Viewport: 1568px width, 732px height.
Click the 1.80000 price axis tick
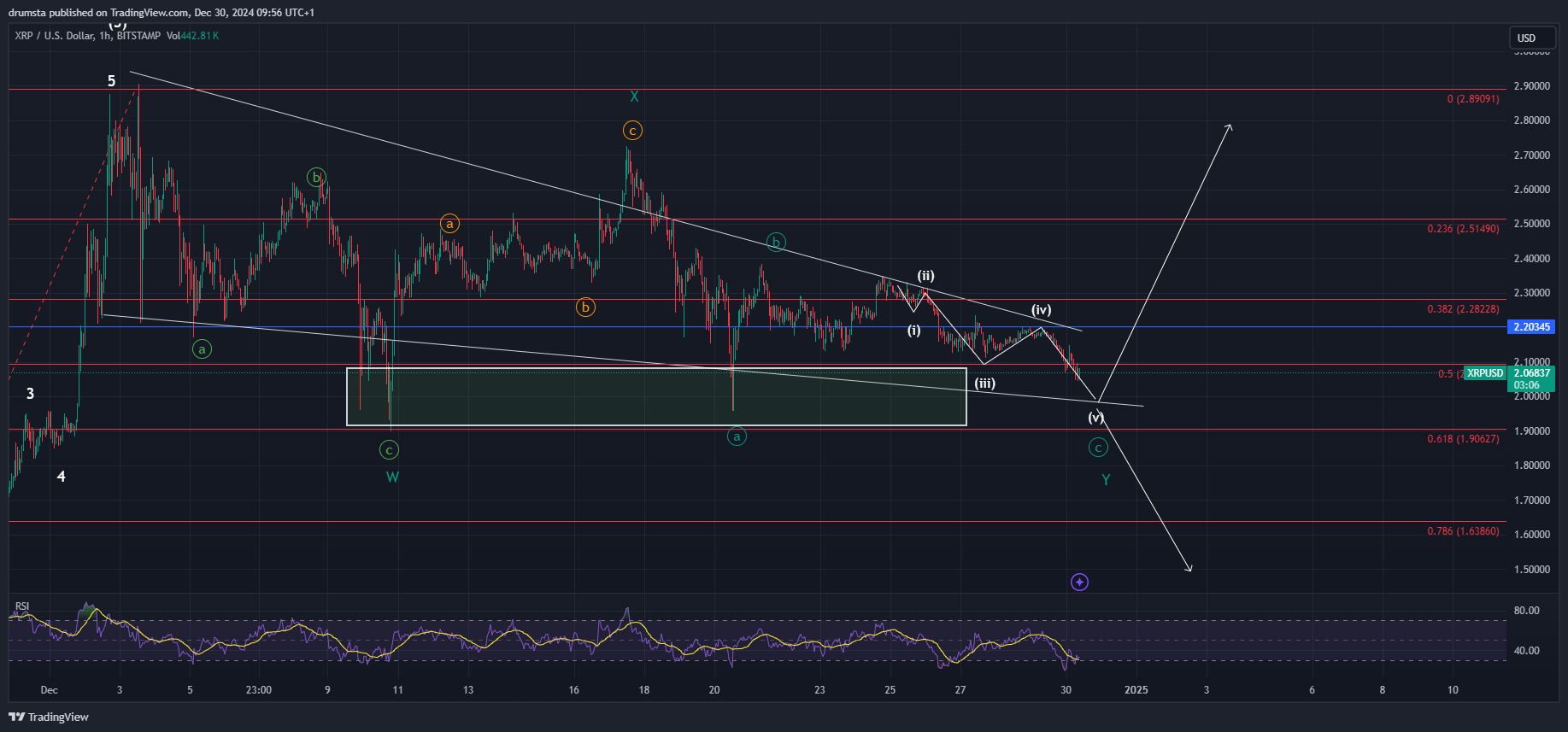(1531, 466)
